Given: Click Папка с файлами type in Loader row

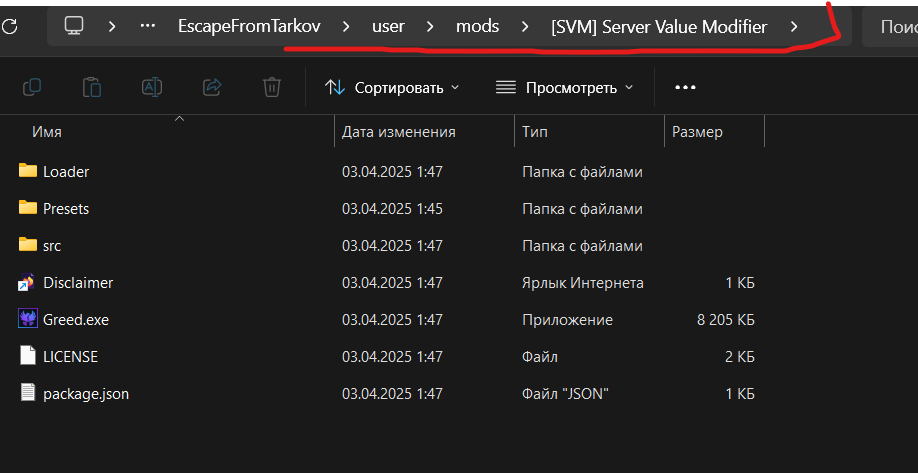Looking at the screenshot, I should tap(582, 172).
